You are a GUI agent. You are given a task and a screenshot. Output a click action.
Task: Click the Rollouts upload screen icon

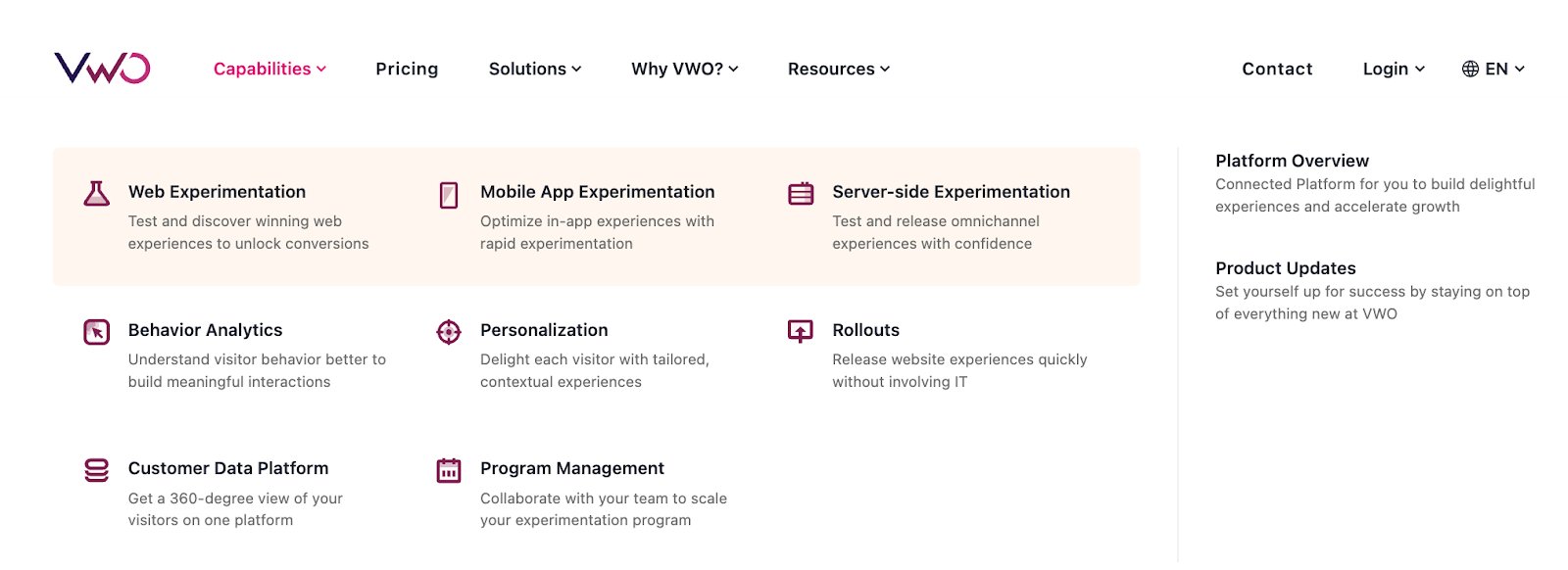(x=801, y=332)
